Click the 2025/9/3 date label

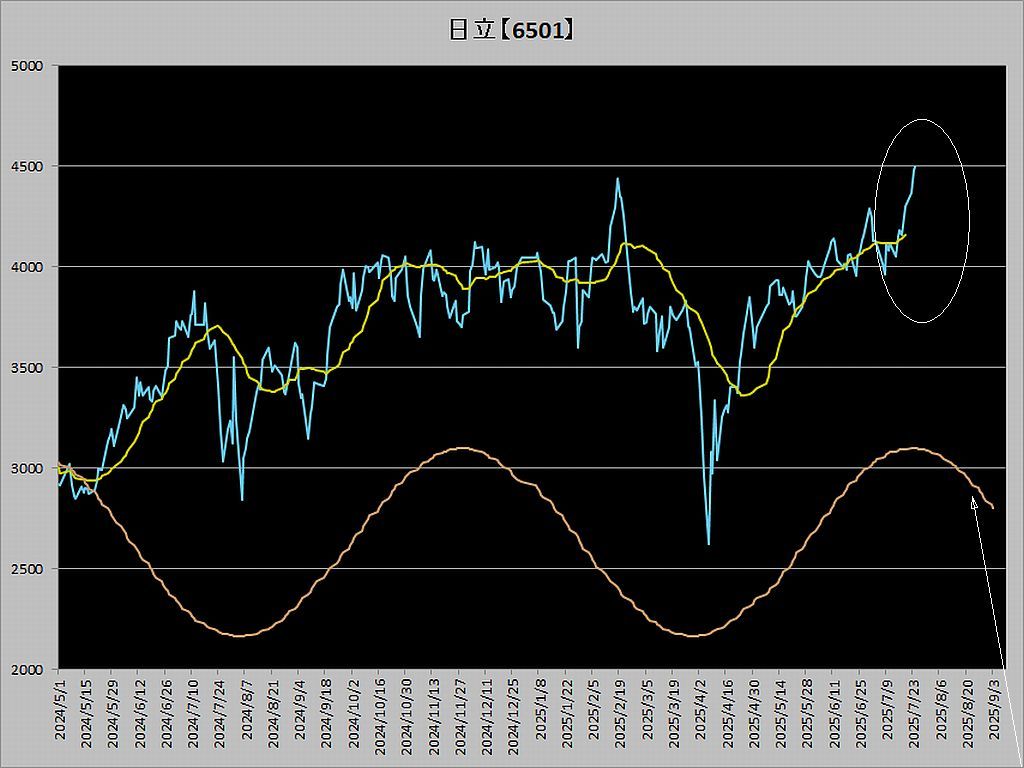pos(994,713)
